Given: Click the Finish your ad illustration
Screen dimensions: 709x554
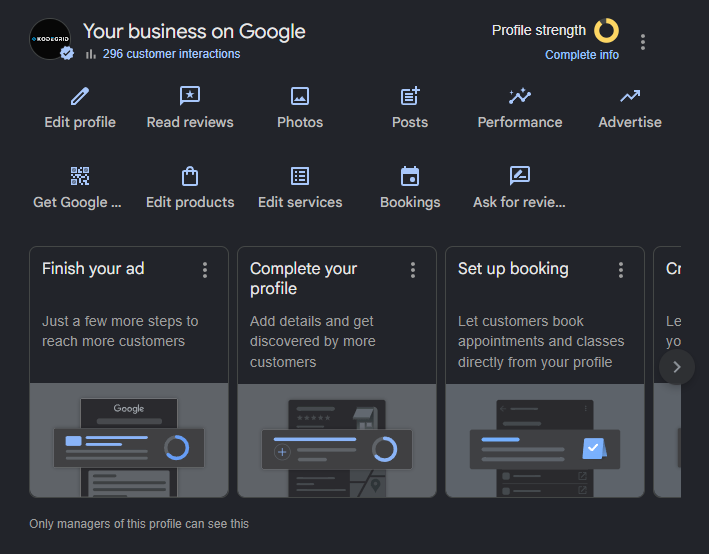Looking at the screenshot, I should click(x=129, y=440).
